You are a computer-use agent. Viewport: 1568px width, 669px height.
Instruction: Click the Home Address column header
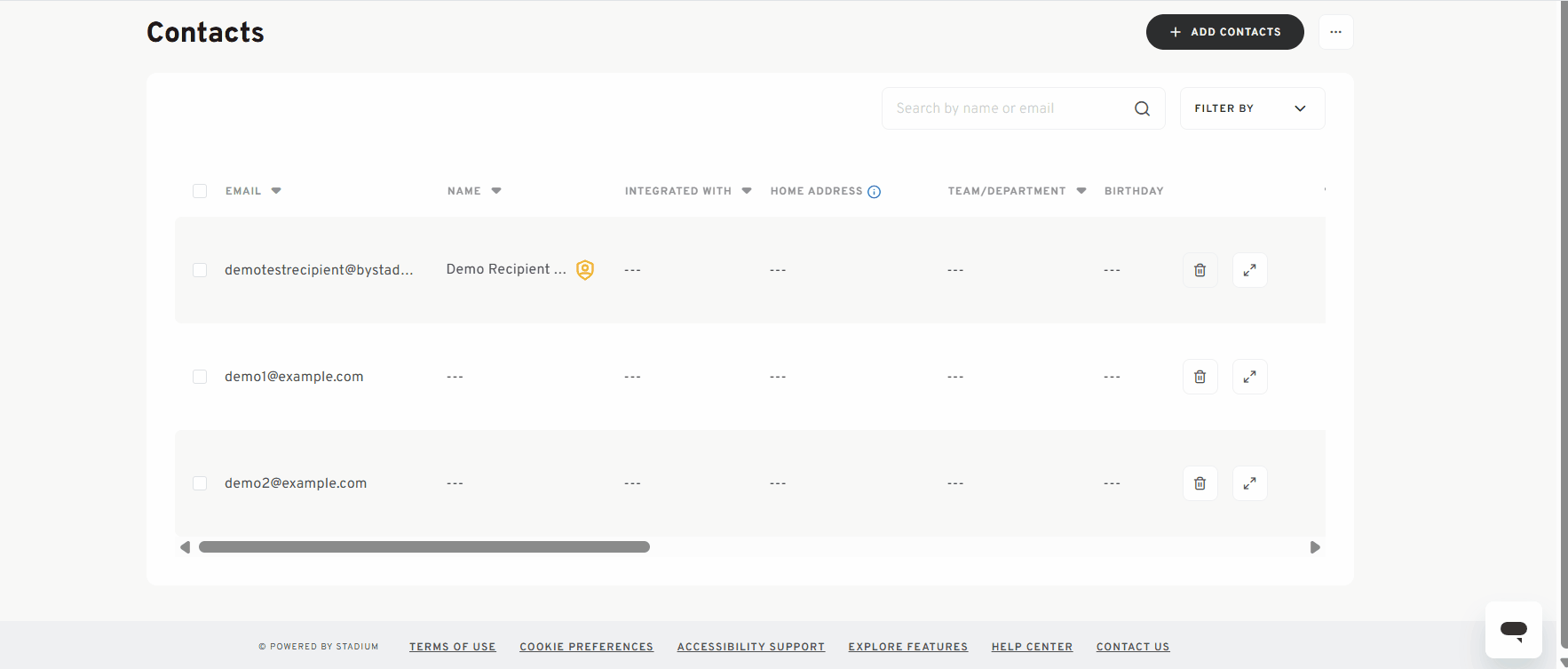816,191
